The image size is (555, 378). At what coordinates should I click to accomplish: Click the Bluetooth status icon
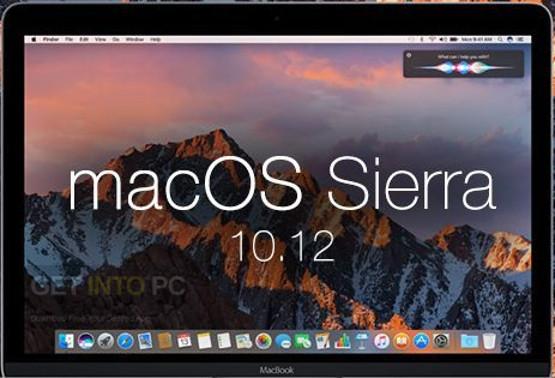[x=422, y=40]
